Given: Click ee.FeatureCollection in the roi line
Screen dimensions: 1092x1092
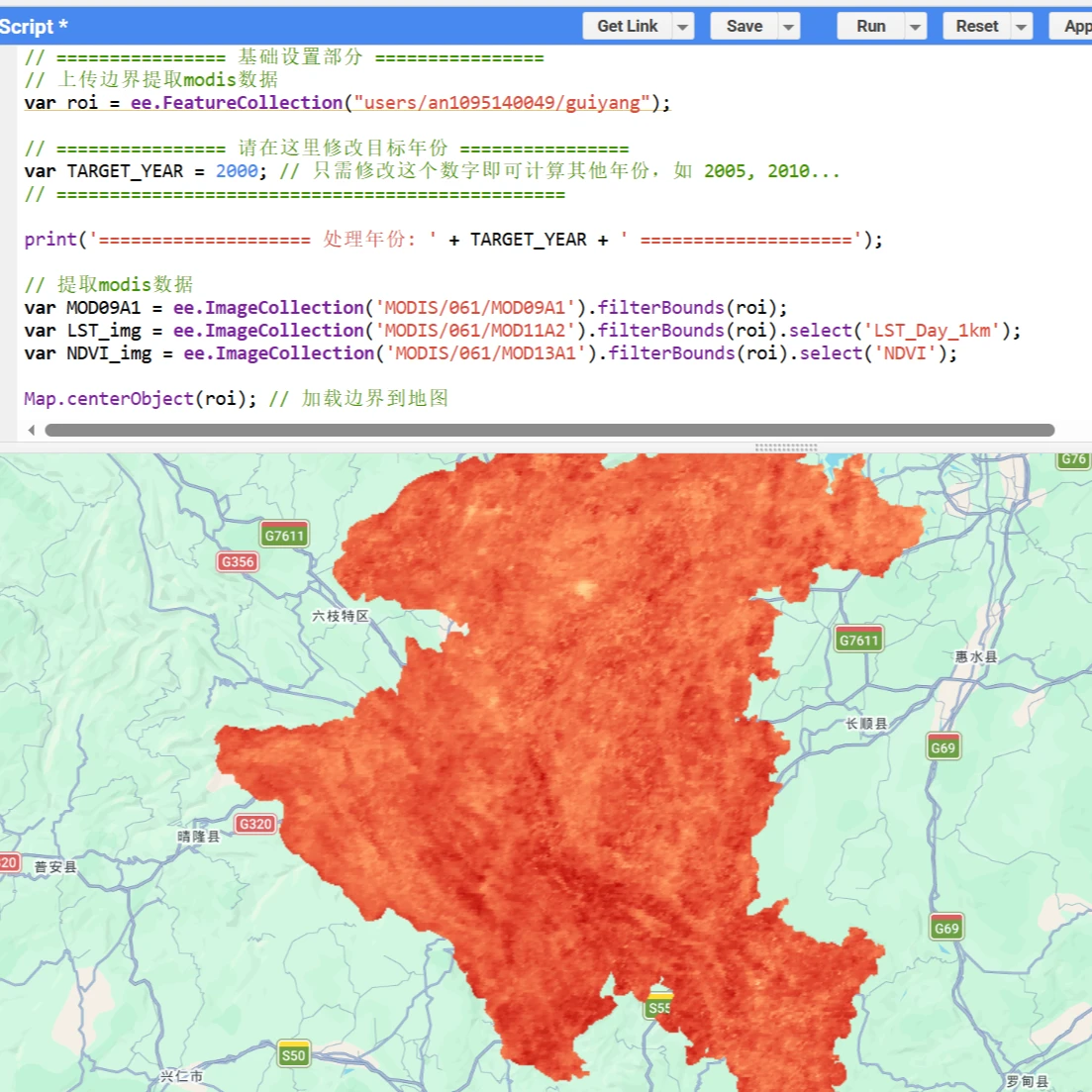Looking at the screenshot, I should tap(237, 103).
